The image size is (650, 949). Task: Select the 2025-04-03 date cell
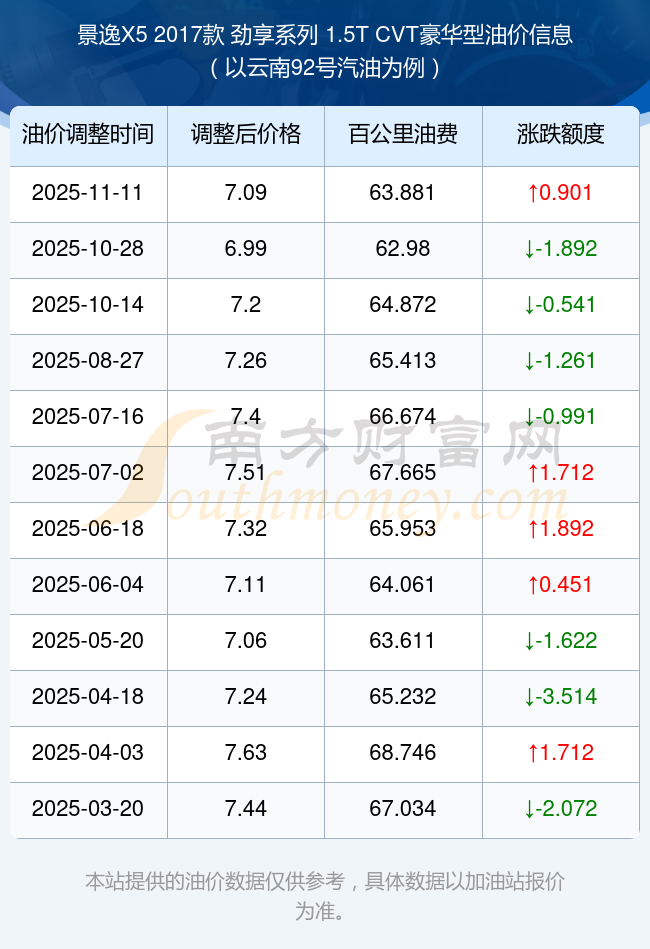88,752
